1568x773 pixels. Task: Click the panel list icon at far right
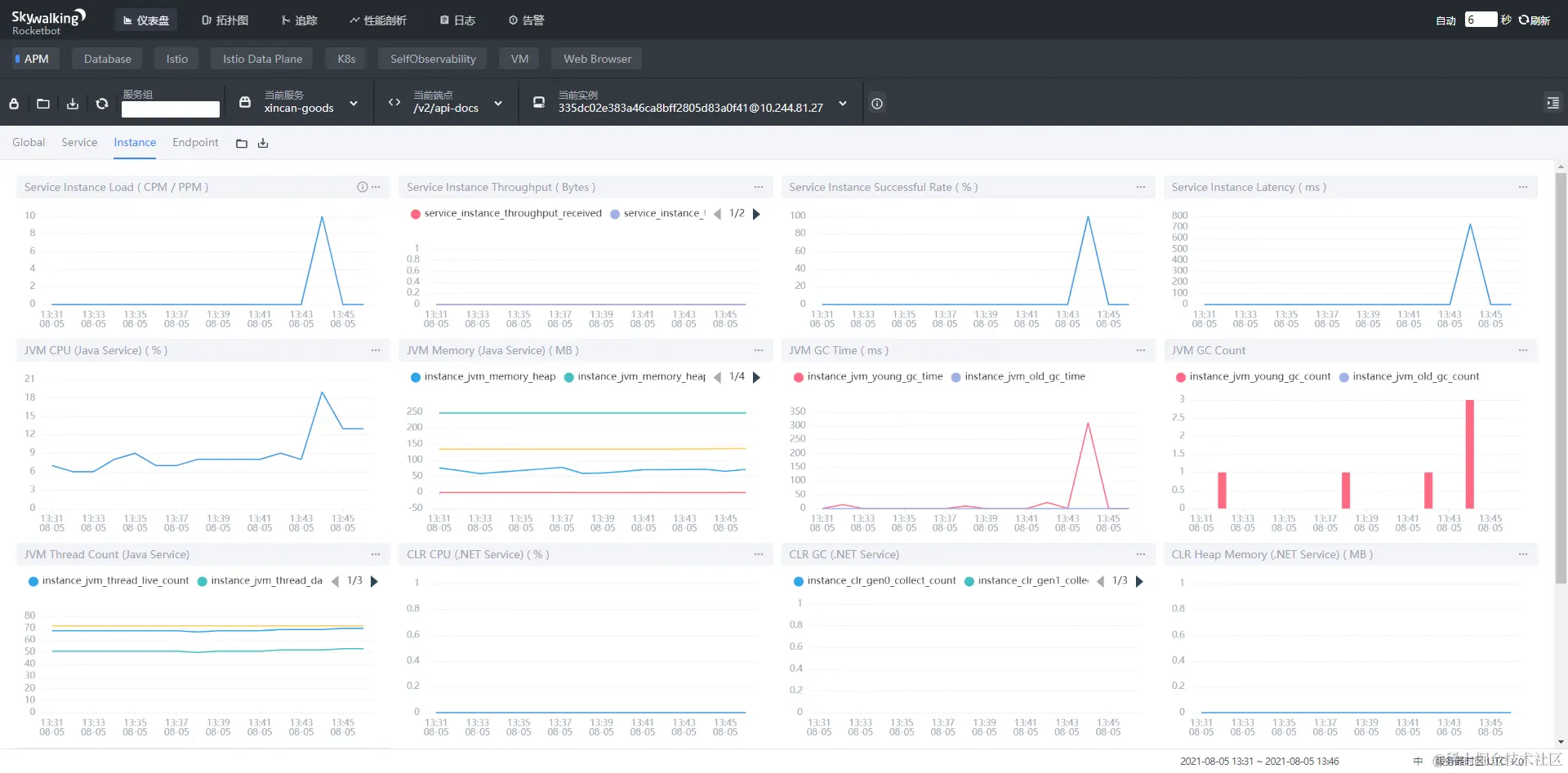click(1552, 103)
